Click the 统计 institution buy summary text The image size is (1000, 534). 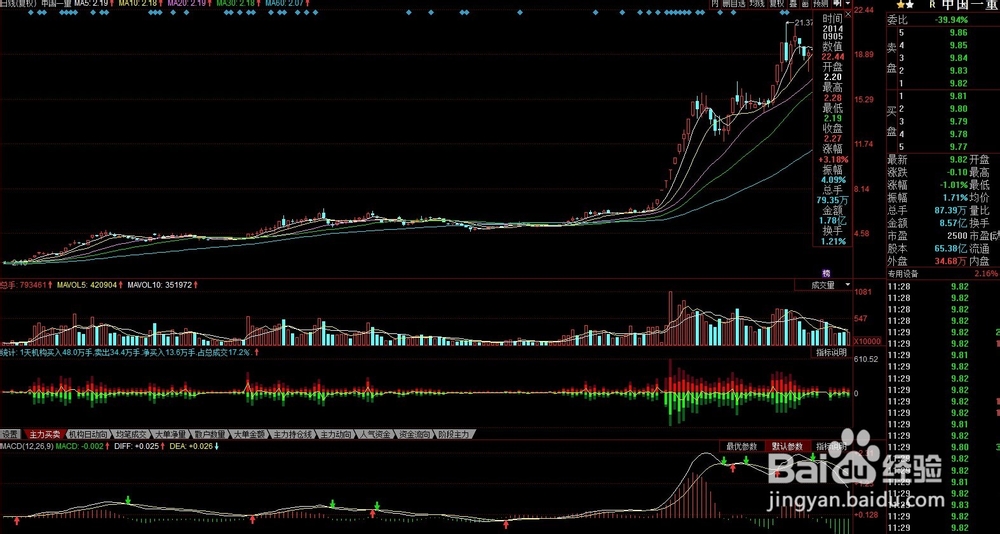click(x=126, y=352)
